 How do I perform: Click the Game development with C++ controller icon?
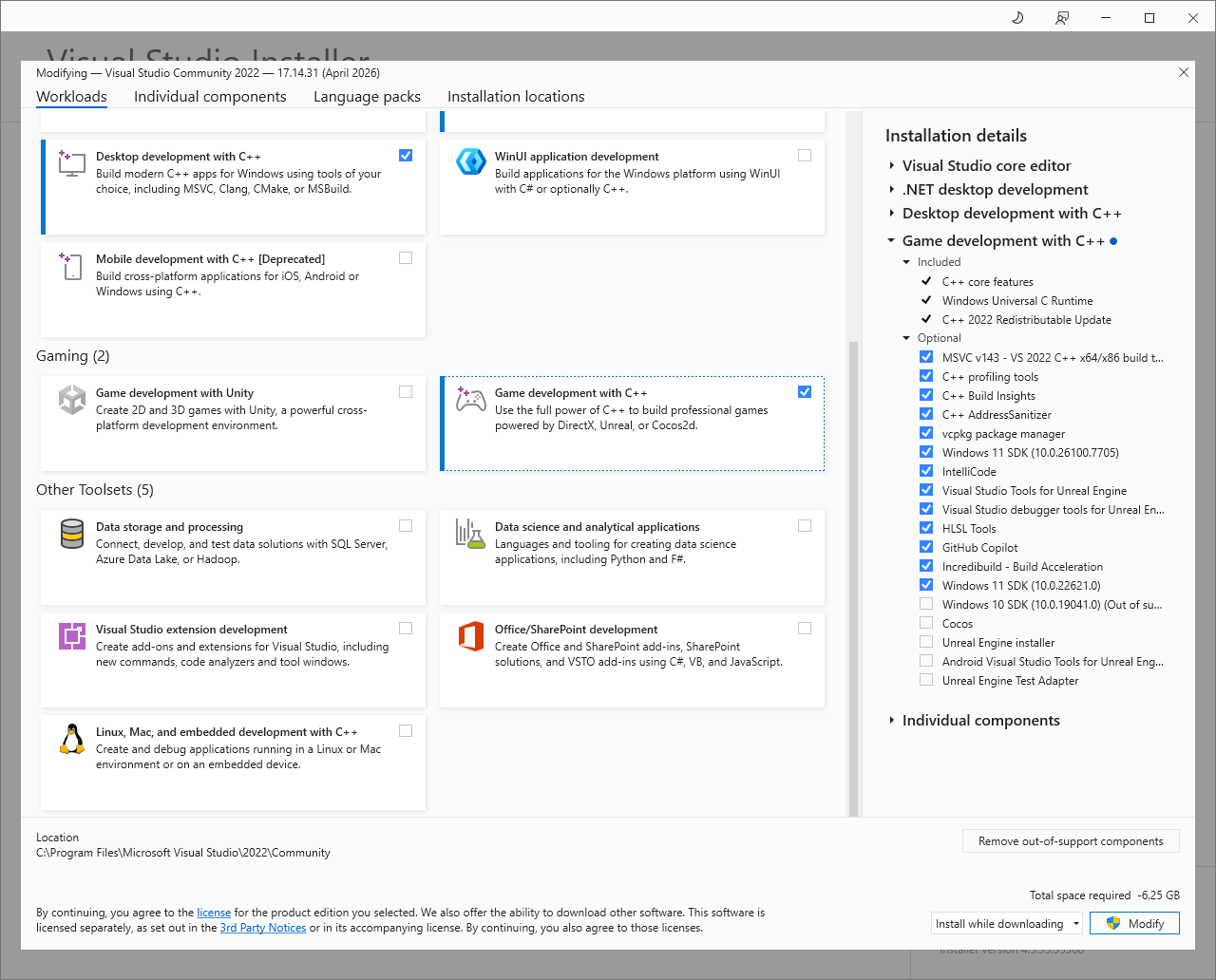(x=471, y=399)
